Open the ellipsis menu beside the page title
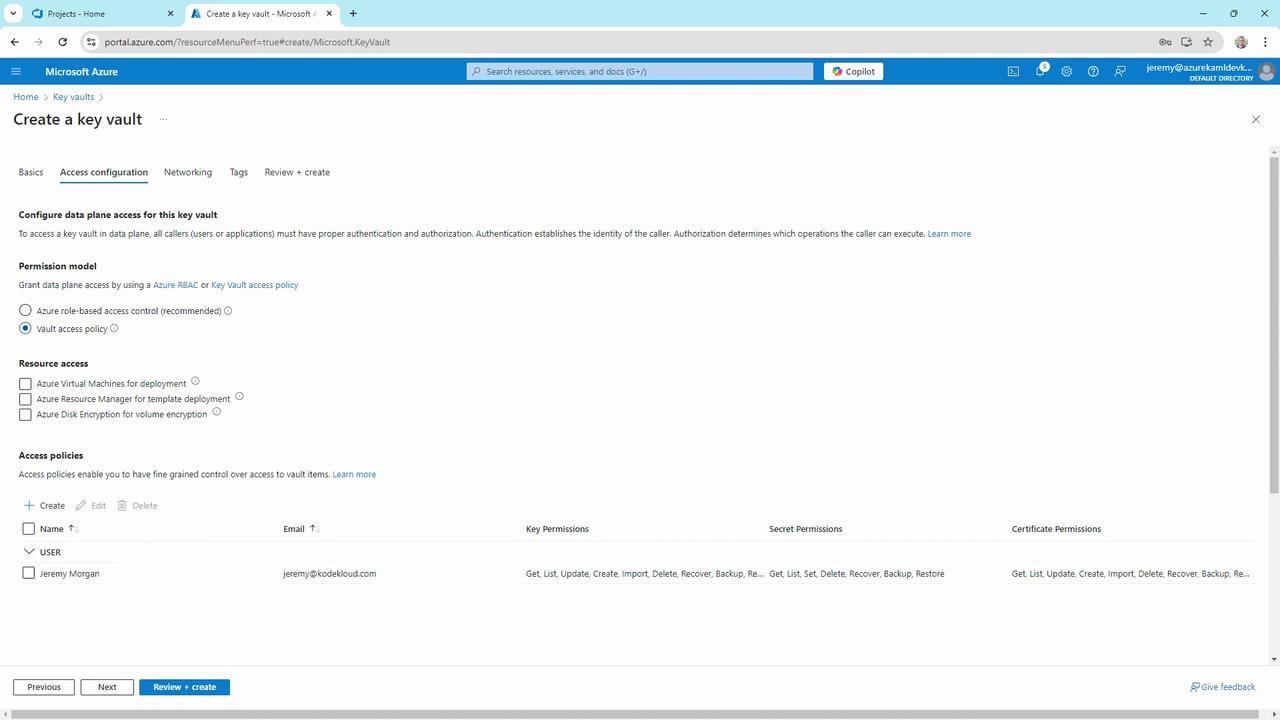Image resolution: width=1280 pixels, height=720 pixels. coord(162,119)
